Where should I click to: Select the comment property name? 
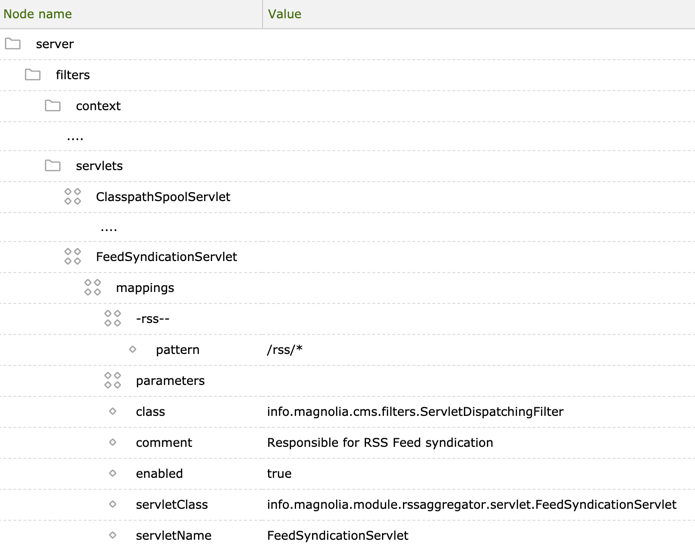(164, 443)
